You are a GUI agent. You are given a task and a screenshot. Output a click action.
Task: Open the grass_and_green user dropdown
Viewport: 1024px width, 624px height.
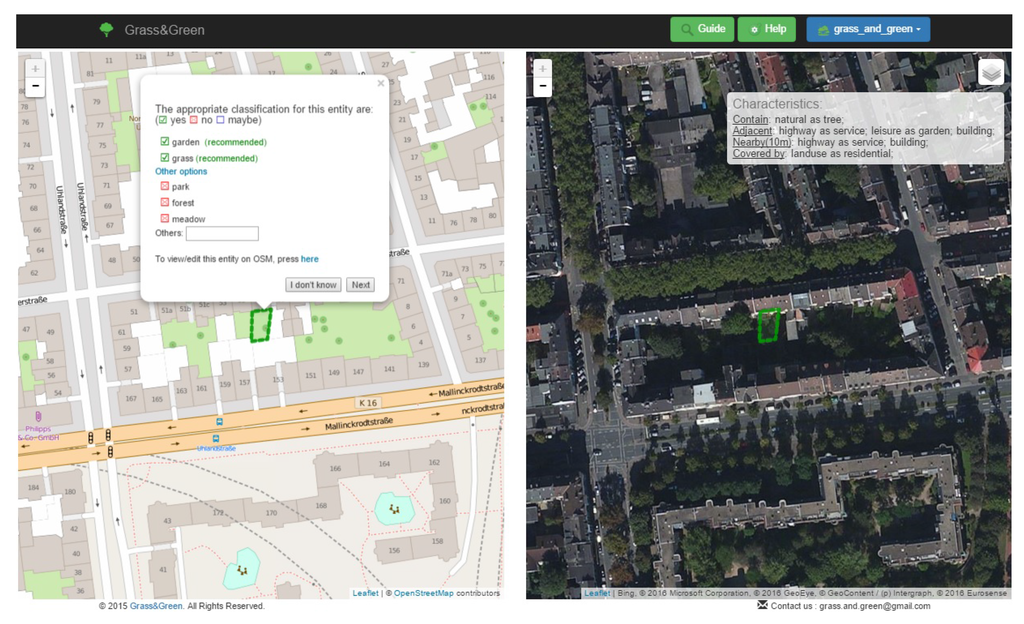[868, 29]
